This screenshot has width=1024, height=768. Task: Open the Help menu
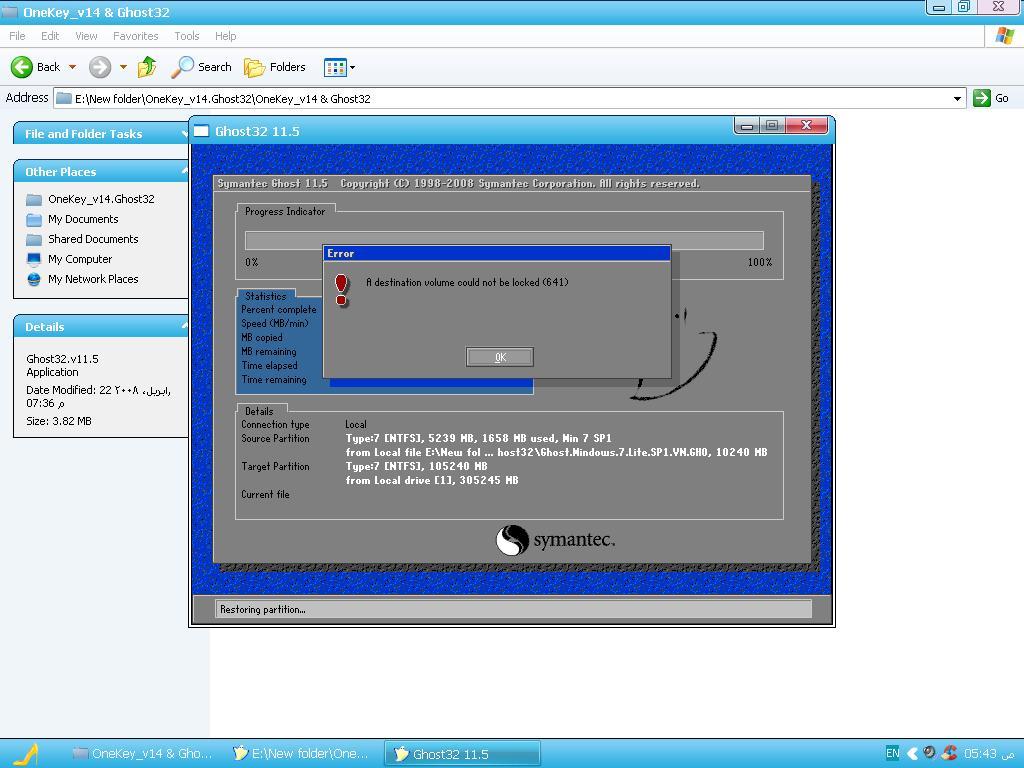click(225, 36)
